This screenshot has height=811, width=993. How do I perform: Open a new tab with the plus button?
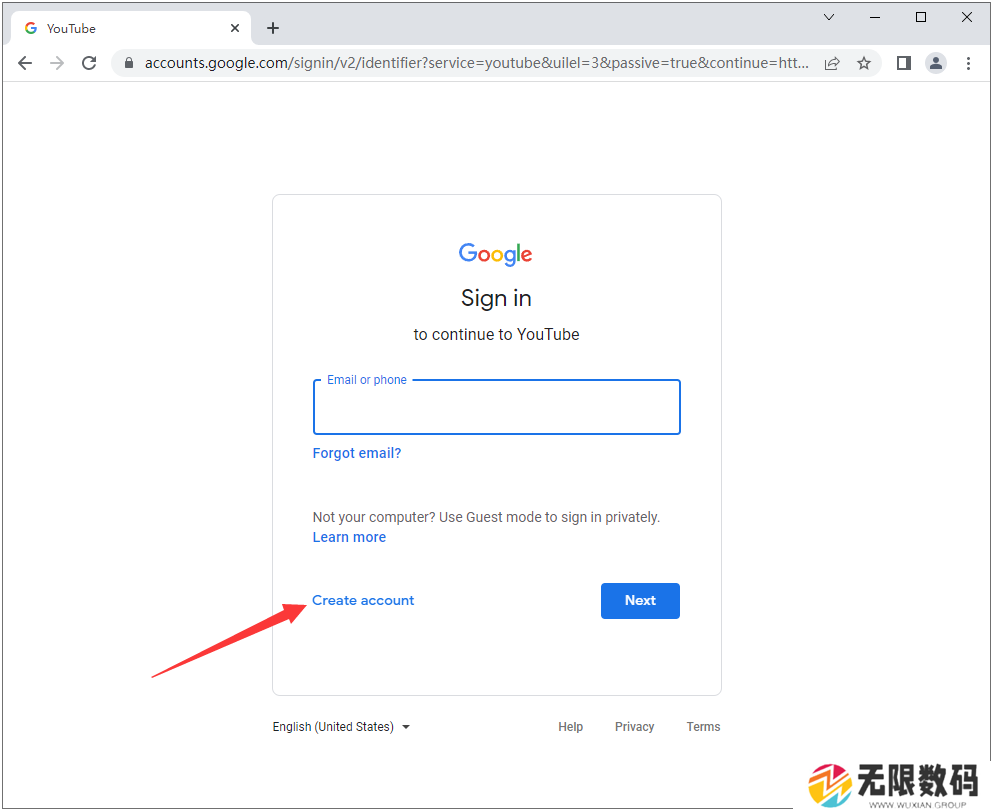click(272, 28)
